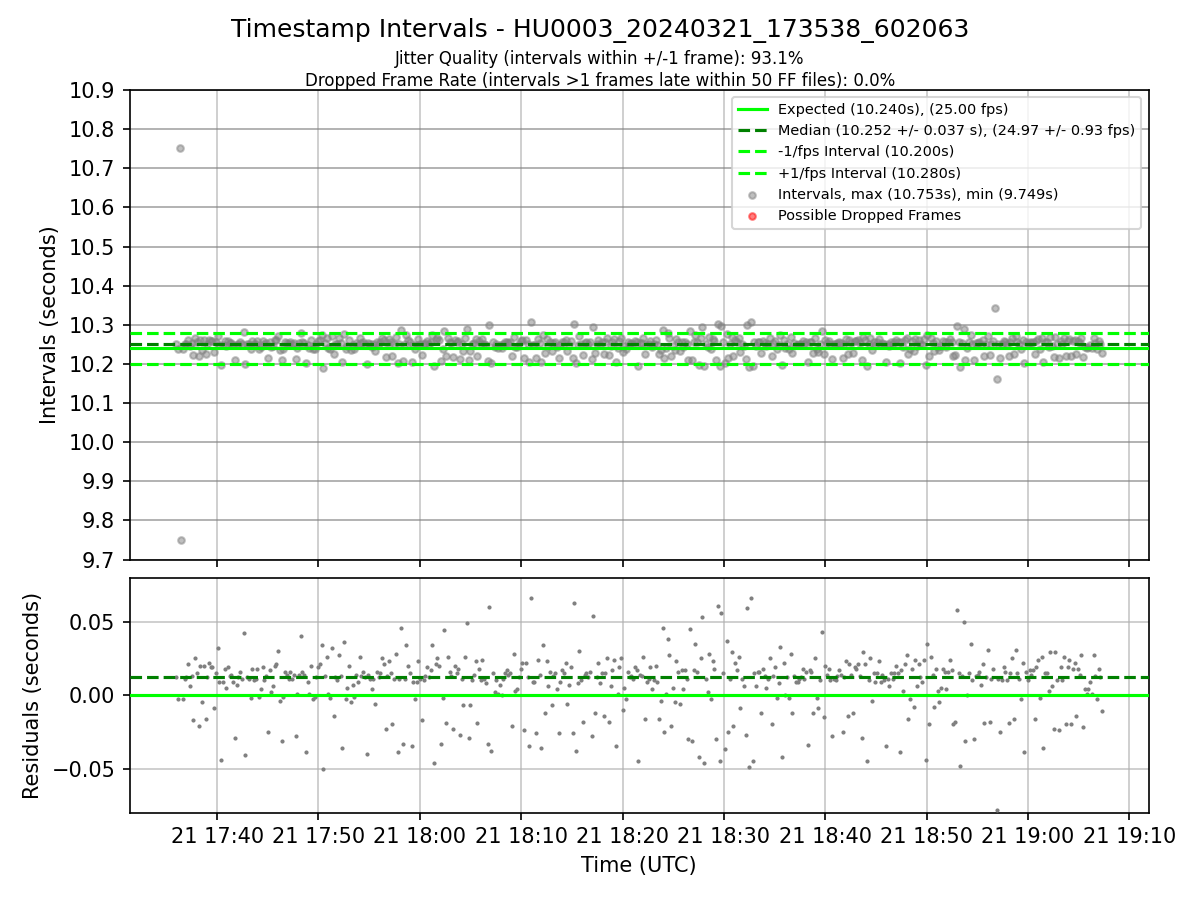Screen dimensions: 1200x900
Task: Click the high interval point near 10.34 seconds
Action: pyautogui.click(x=995, y=308)
